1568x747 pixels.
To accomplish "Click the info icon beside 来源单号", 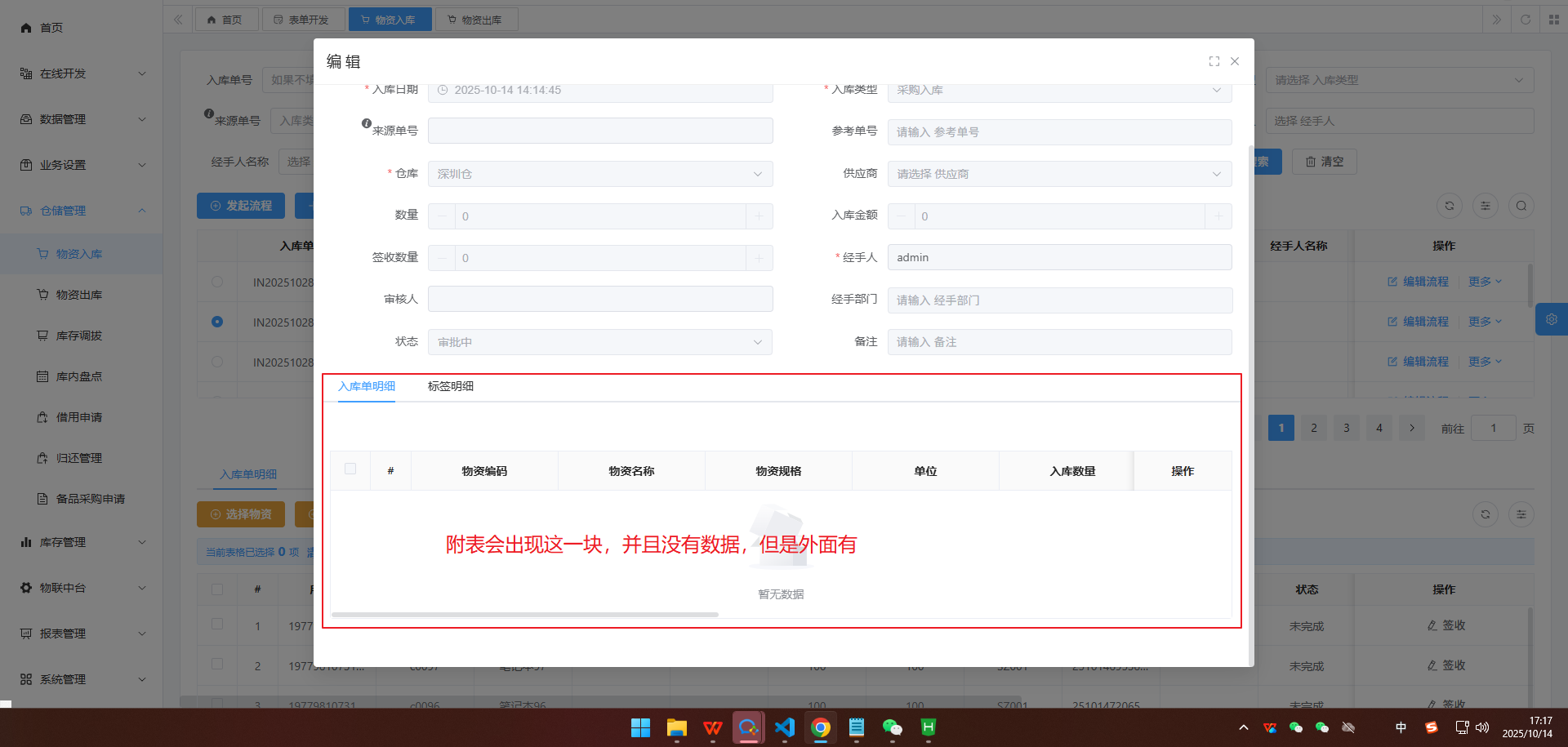I will 367,123.
